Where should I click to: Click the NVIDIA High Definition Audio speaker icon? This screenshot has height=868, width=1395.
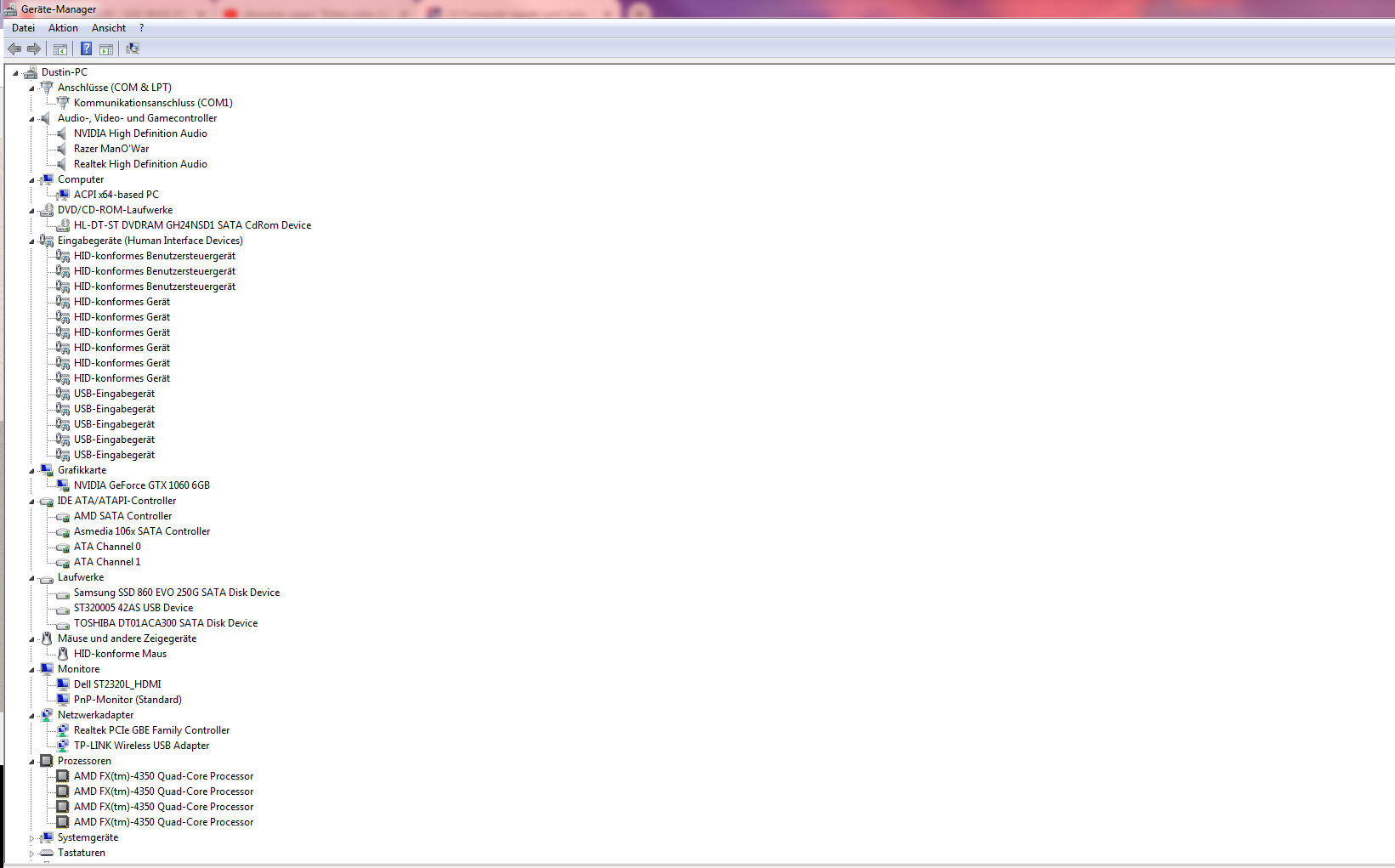(62, 133)
